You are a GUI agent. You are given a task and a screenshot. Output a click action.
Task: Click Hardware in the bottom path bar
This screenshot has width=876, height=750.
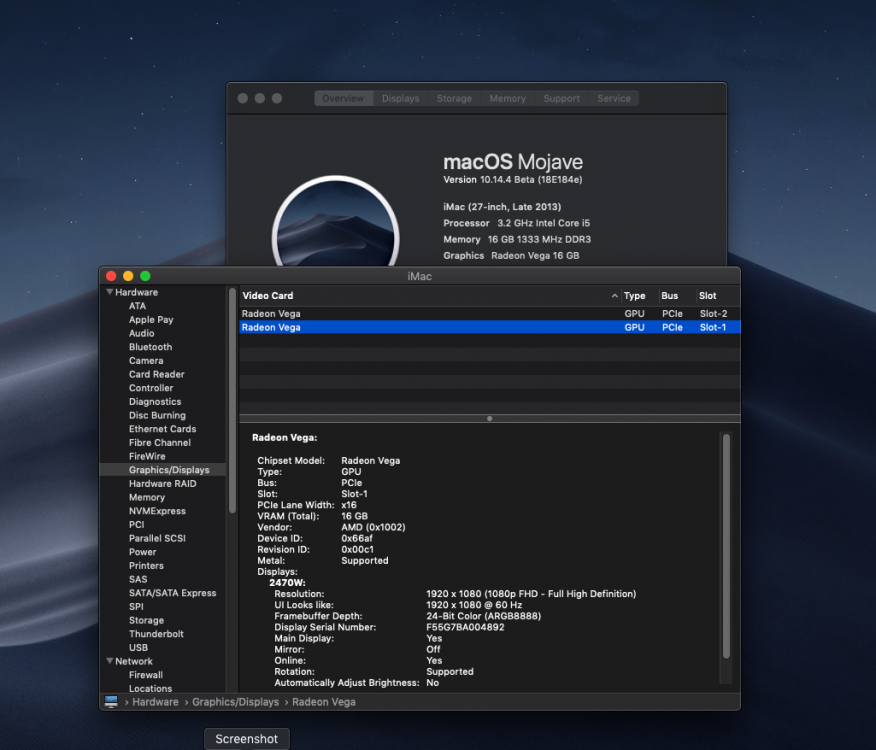[x=155, y=702]
